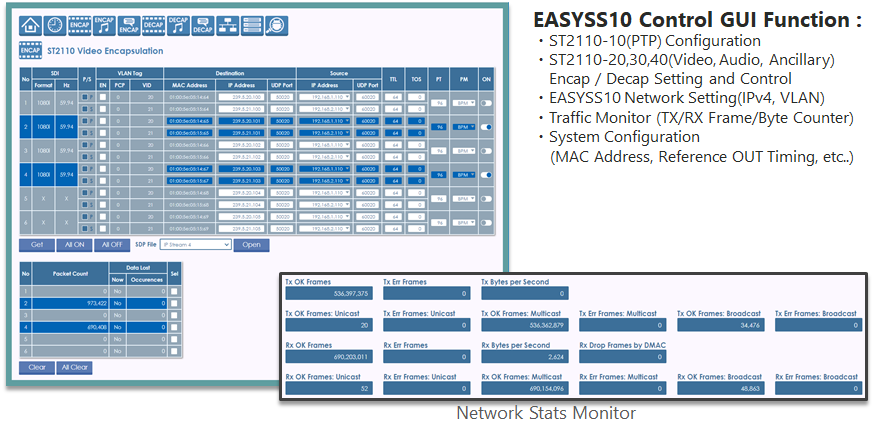The height and width of the screenshot is (435, 886).
Task: Edit destination IP field 239.5.21.103
Action: click(241, 181)
